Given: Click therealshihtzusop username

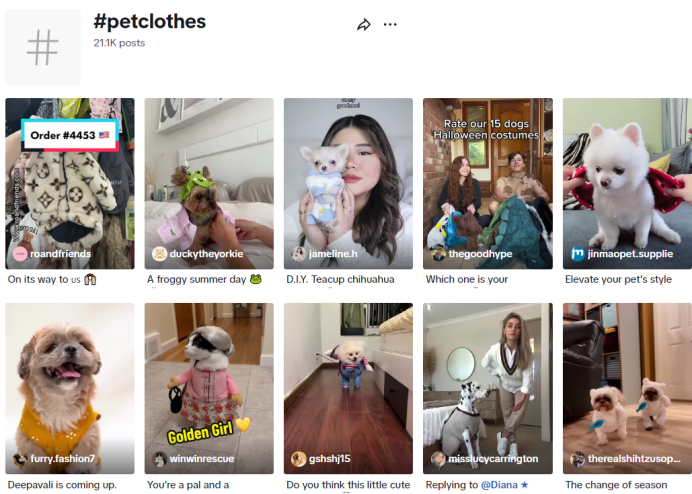Looking at the screenshot, I should pos(633,459).
